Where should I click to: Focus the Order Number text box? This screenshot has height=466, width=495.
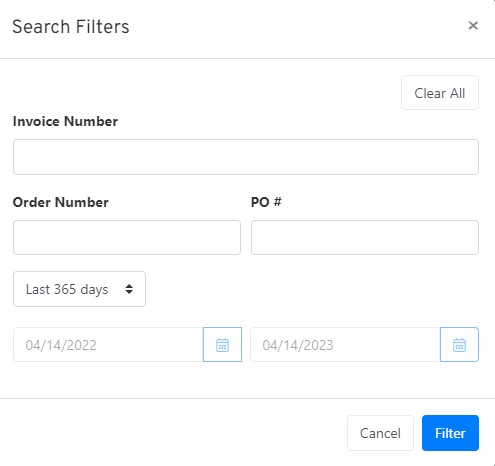tap(127, 237)
